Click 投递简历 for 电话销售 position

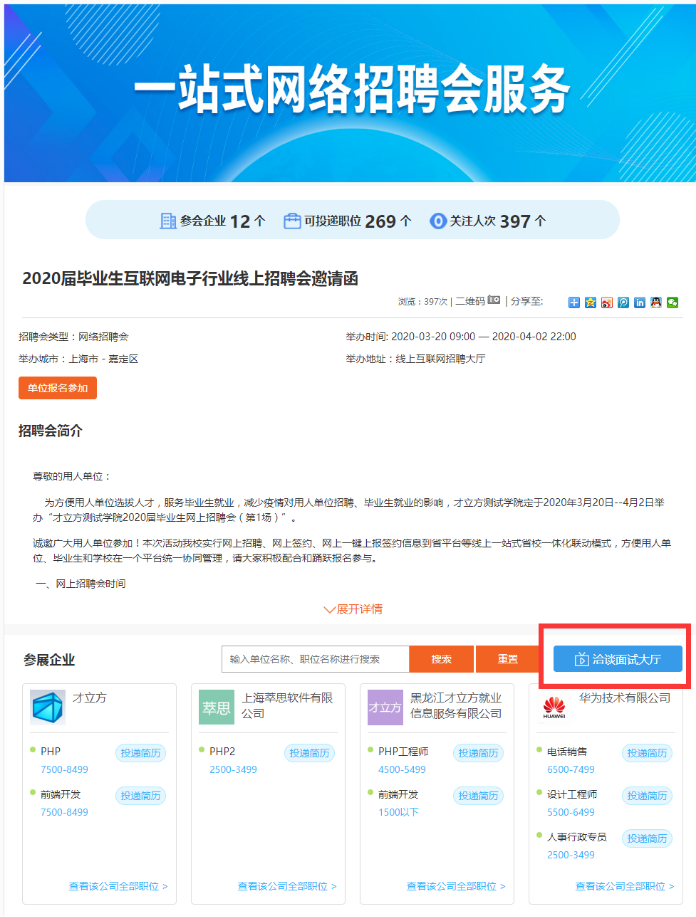click(645, 752)
